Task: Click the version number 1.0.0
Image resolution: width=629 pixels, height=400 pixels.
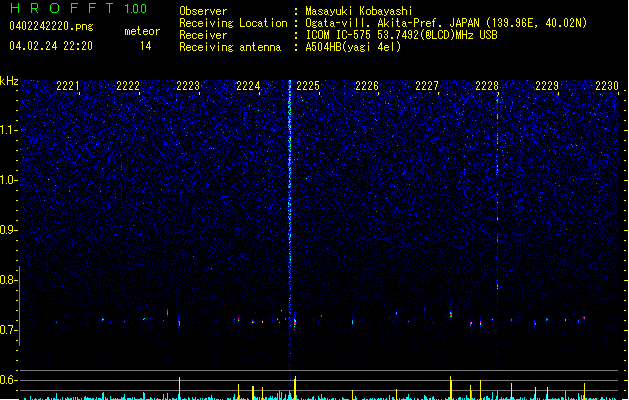Action: 135,9
